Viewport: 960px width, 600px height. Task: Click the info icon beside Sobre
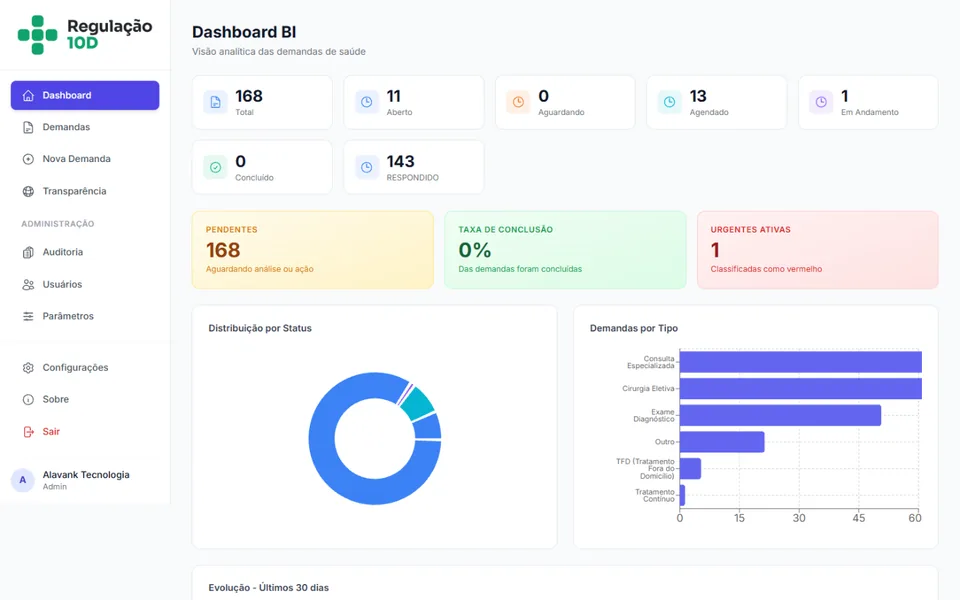point(28,400)
